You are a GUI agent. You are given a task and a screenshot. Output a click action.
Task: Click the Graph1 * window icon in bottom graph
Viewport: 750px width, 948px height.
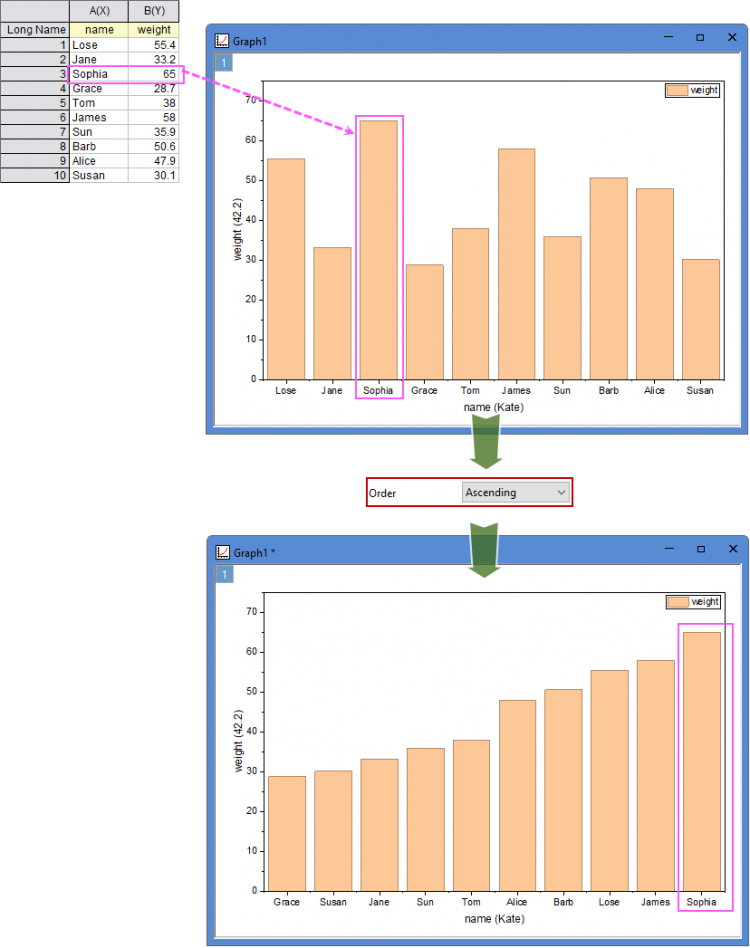pos(223,552)
